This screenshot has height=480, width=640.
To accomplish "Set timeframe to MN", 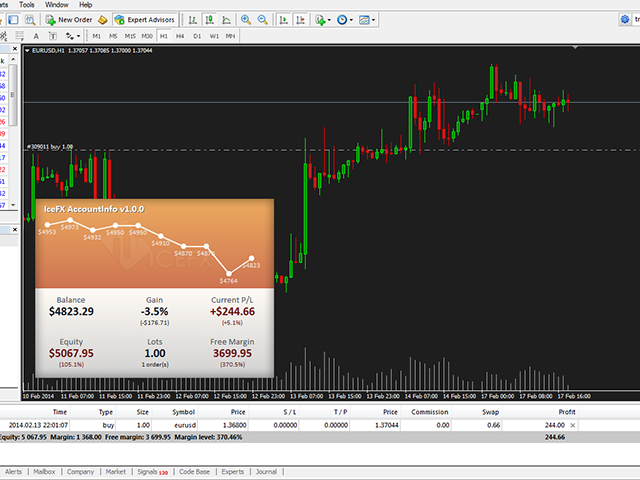I will [x=230, y=36].
